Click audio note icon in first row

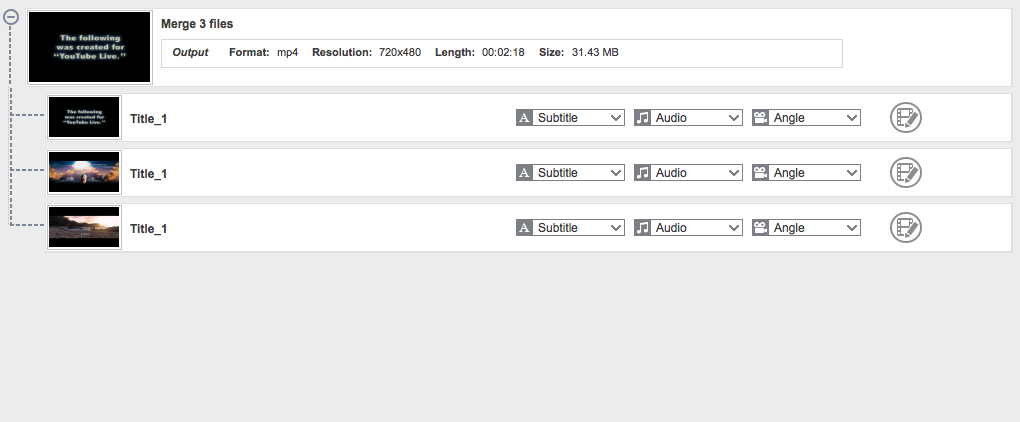pyautogui.click(x=643, y=118)
